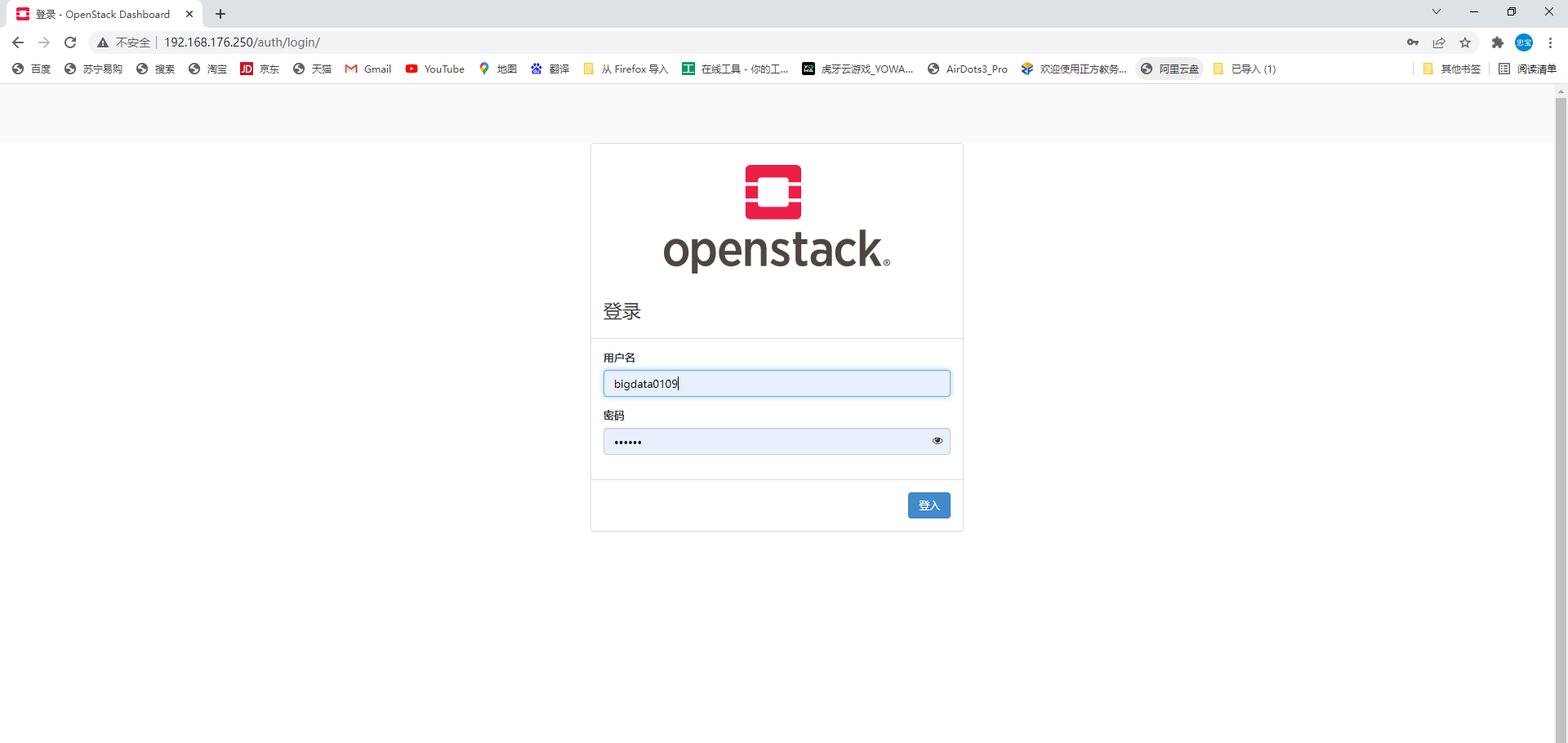Screen dimensions: 1568x743
Task: Open the 淘宝 bookmark
Action: (208, 69)
